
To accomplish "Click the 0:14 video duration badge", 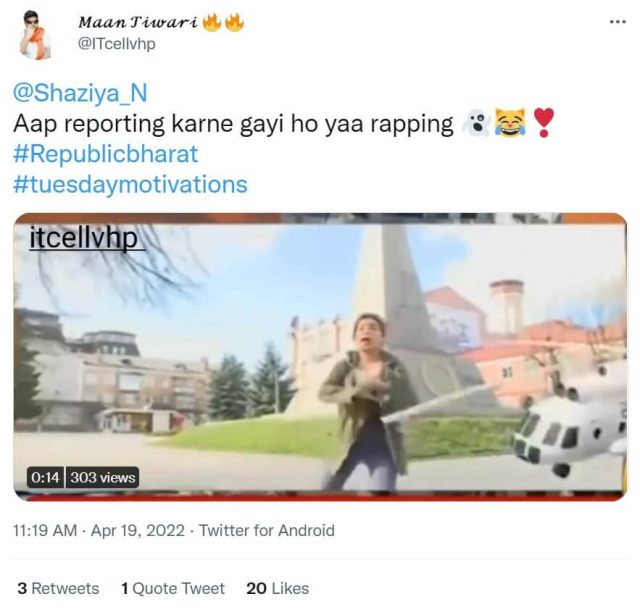I will point(45,477).
